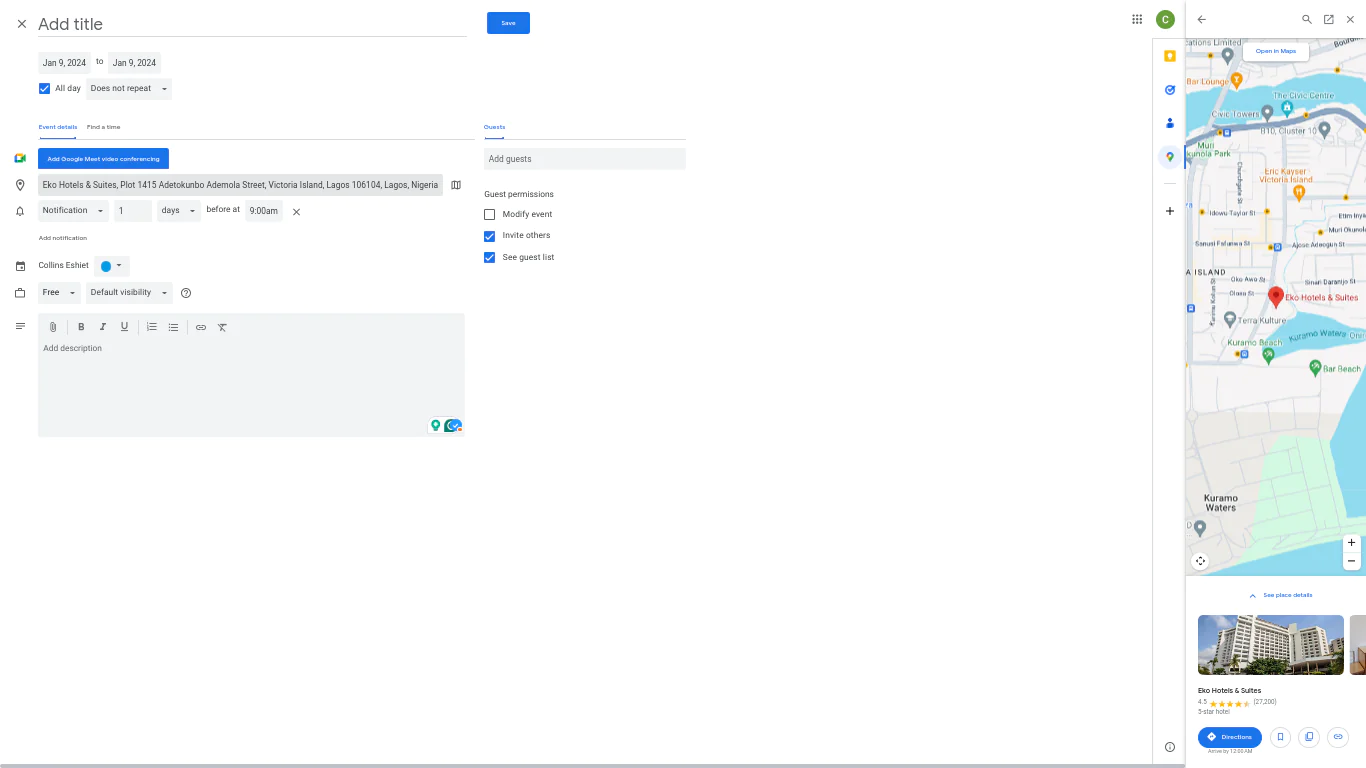Change the 9:00am notification time
This screenshot has width=1366, height=768.
(264, 211)
